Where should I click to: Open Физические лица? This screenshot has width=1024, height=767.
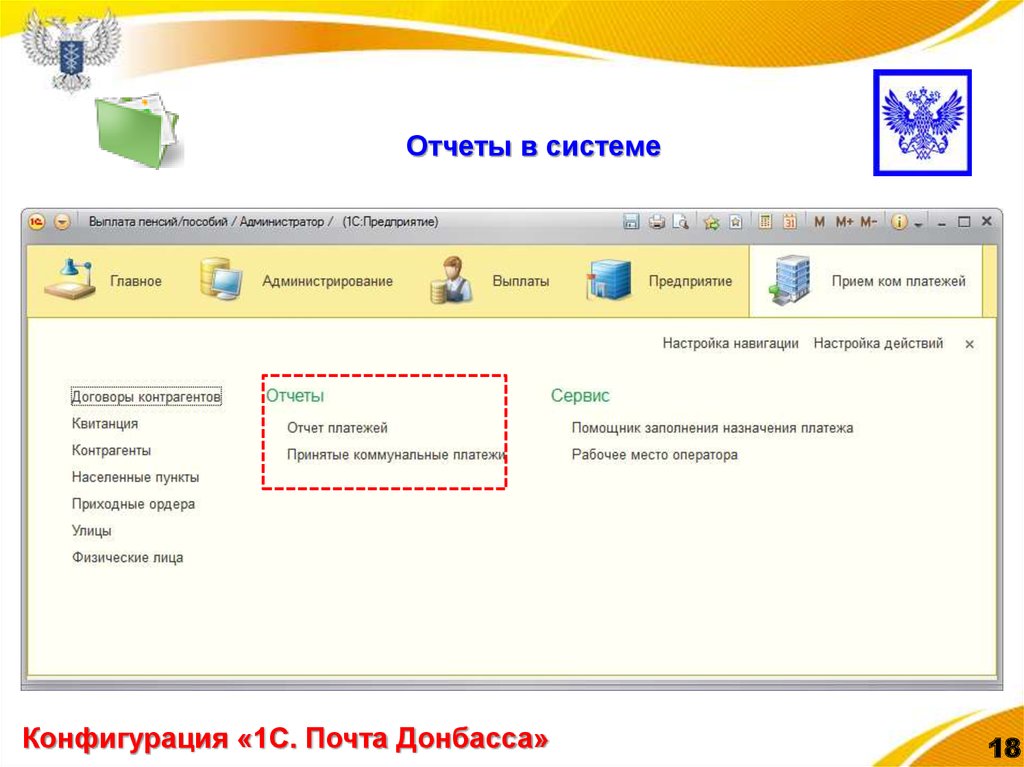coord(127,557)
